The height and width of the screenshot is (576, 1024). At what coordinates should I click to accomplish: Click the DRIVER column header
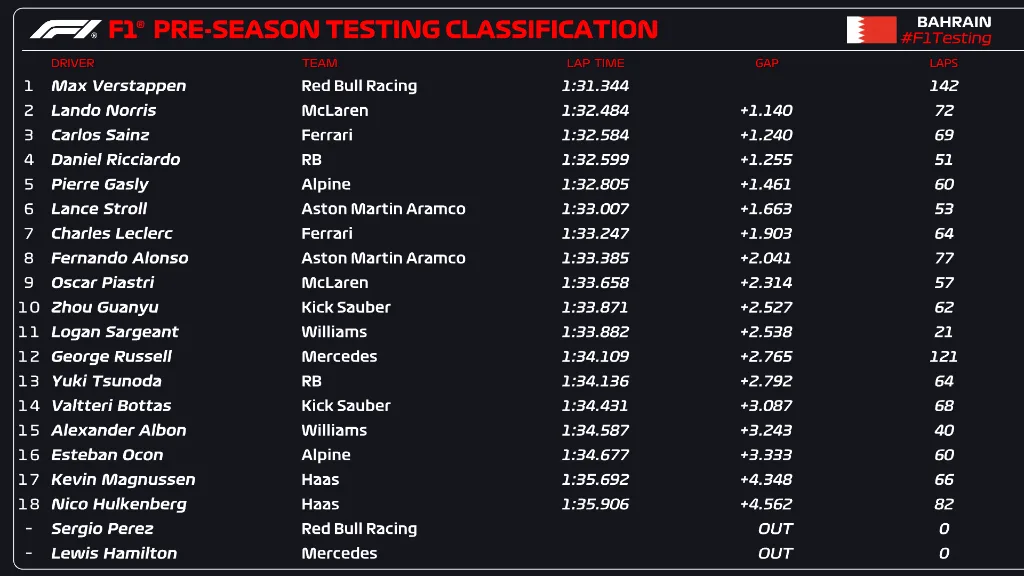(x=73, y=63)
